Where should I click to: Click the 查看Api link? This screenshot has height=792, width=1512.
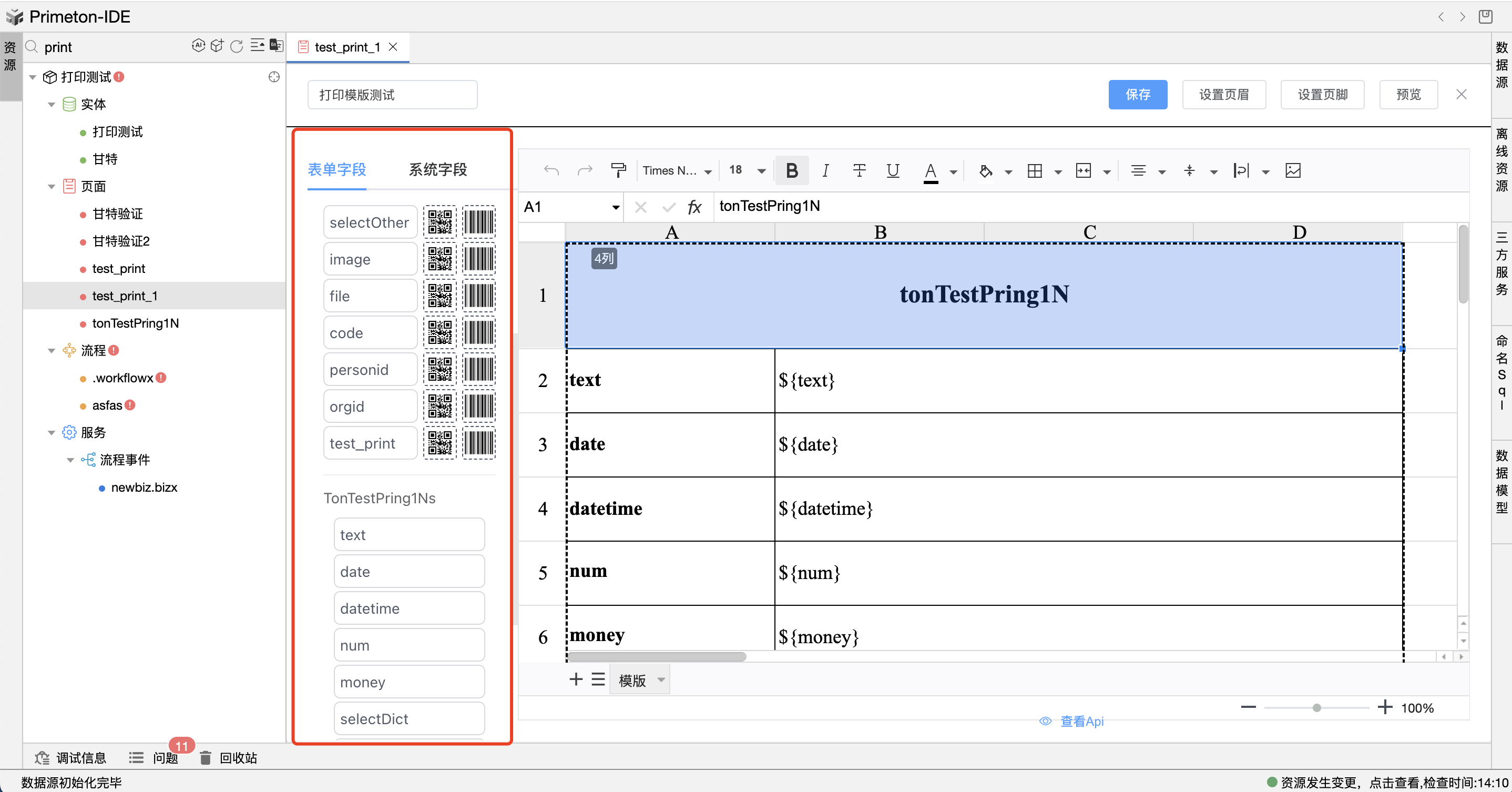[x=1081, y=721]
